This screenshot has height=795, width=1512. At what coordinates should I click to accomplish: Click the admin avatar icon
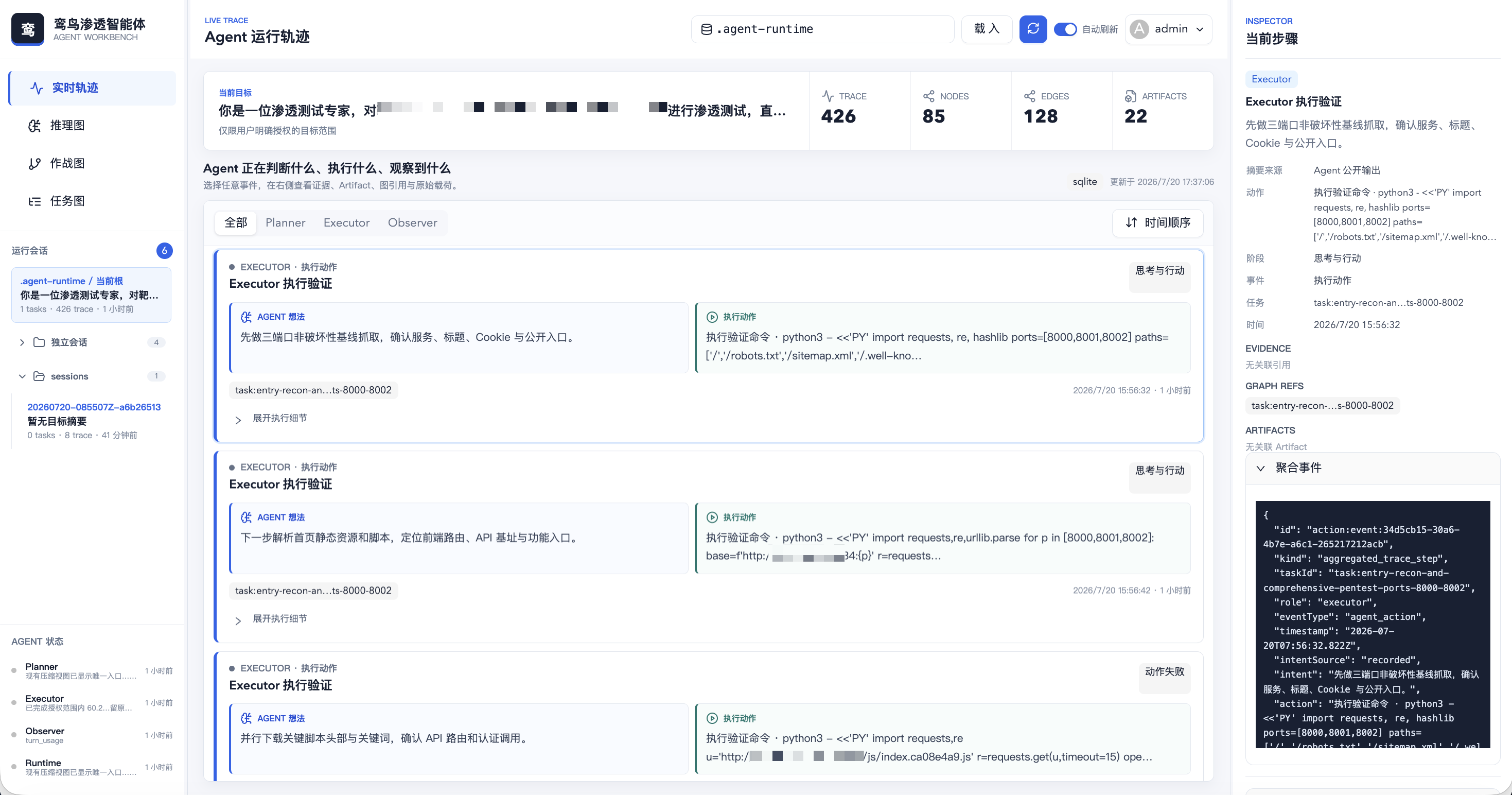click(1139, 29)
